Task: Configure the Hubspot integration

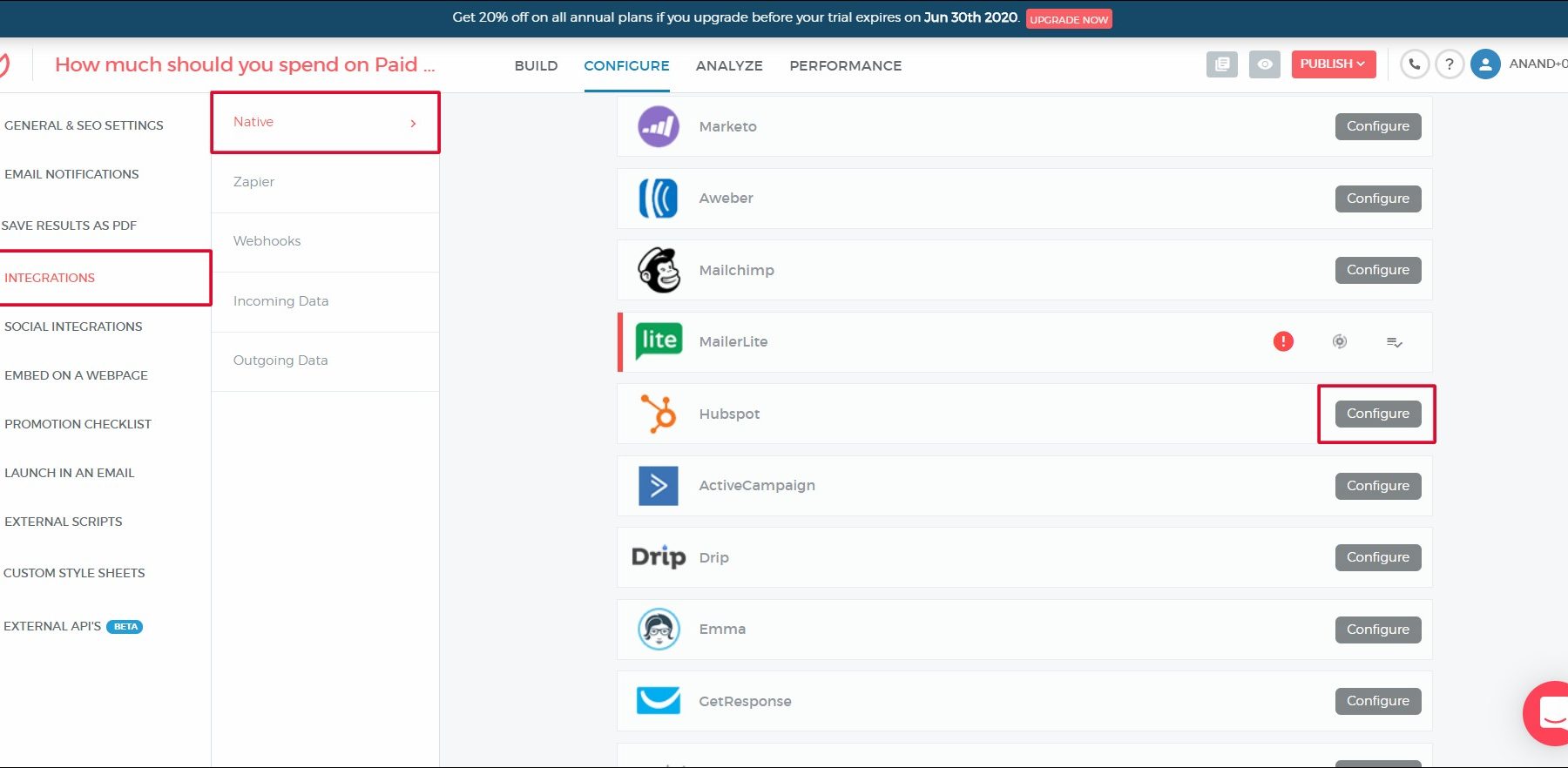Action: (1377, 414)
